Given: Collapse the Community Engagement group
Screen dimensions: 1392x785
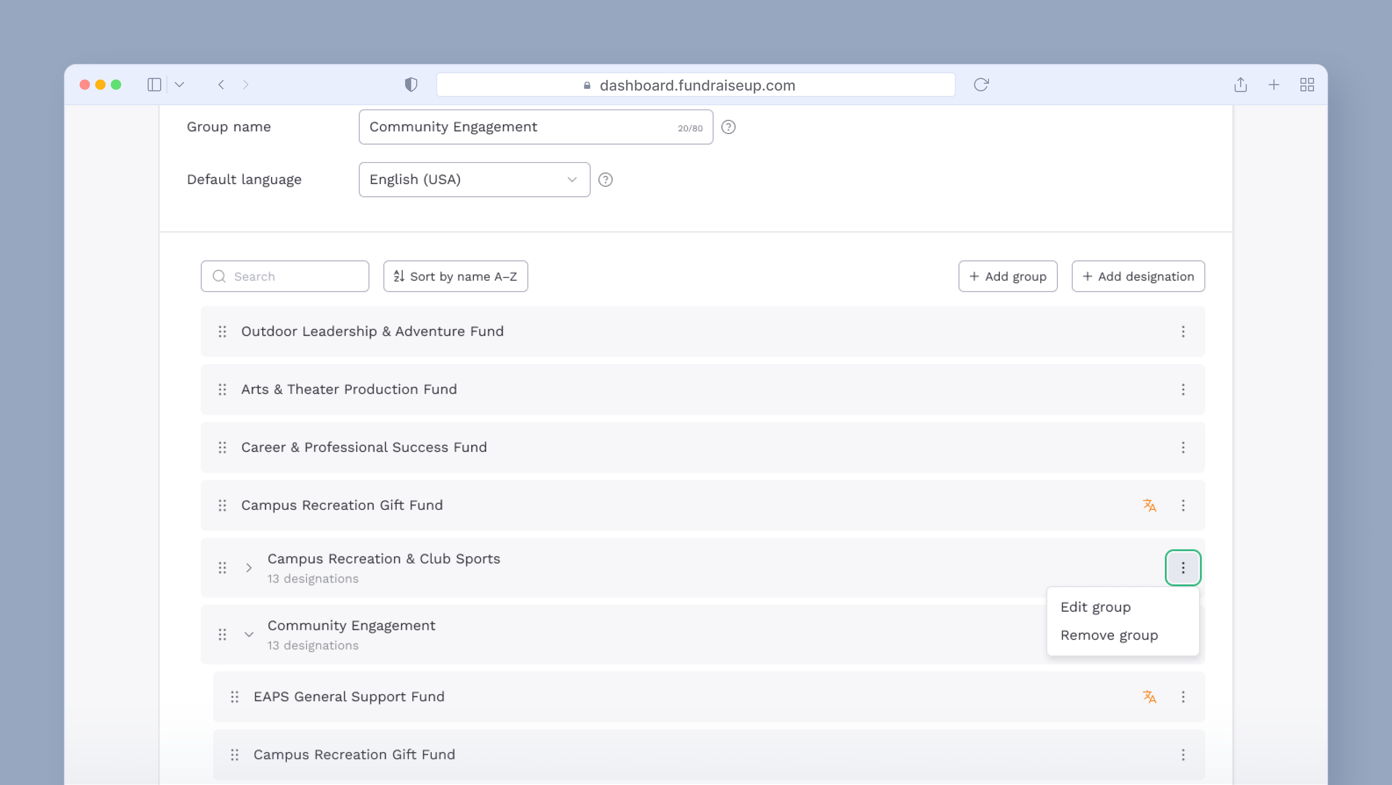Looking at the screenshot, I should click(x=248, y=634).
